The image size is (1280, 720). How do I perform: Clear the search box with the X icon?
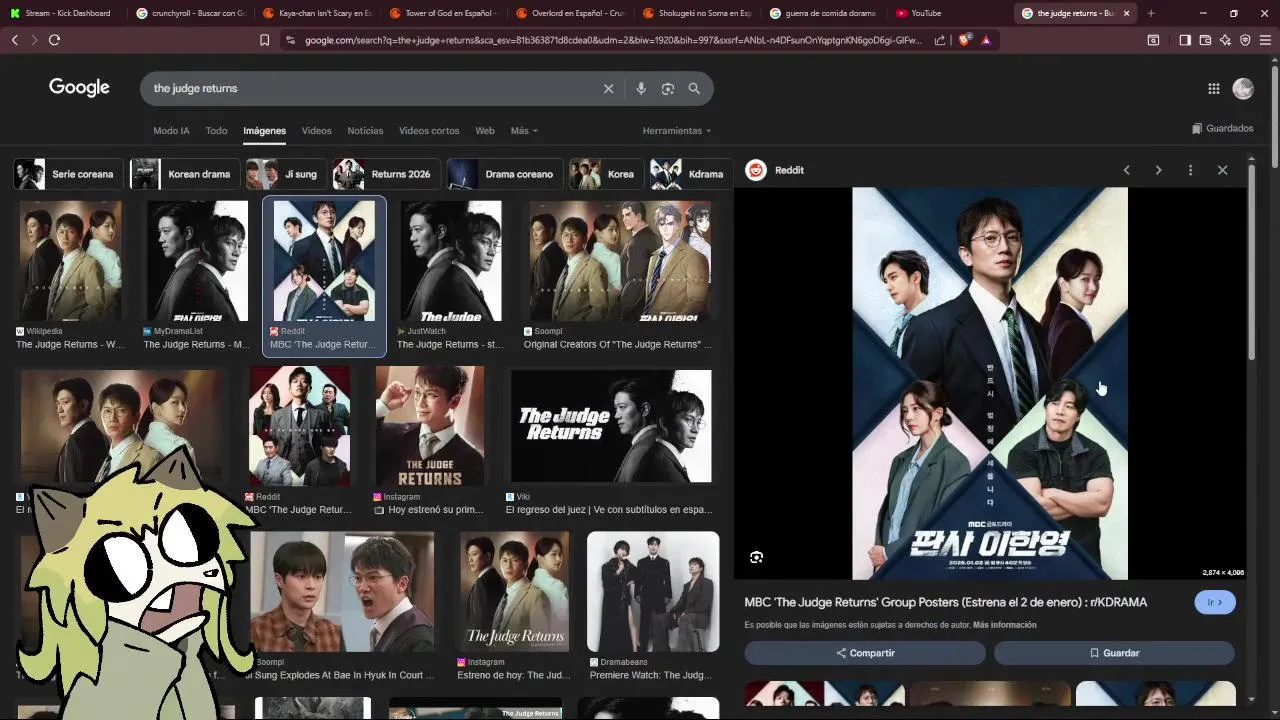click(x=608, y=88)
